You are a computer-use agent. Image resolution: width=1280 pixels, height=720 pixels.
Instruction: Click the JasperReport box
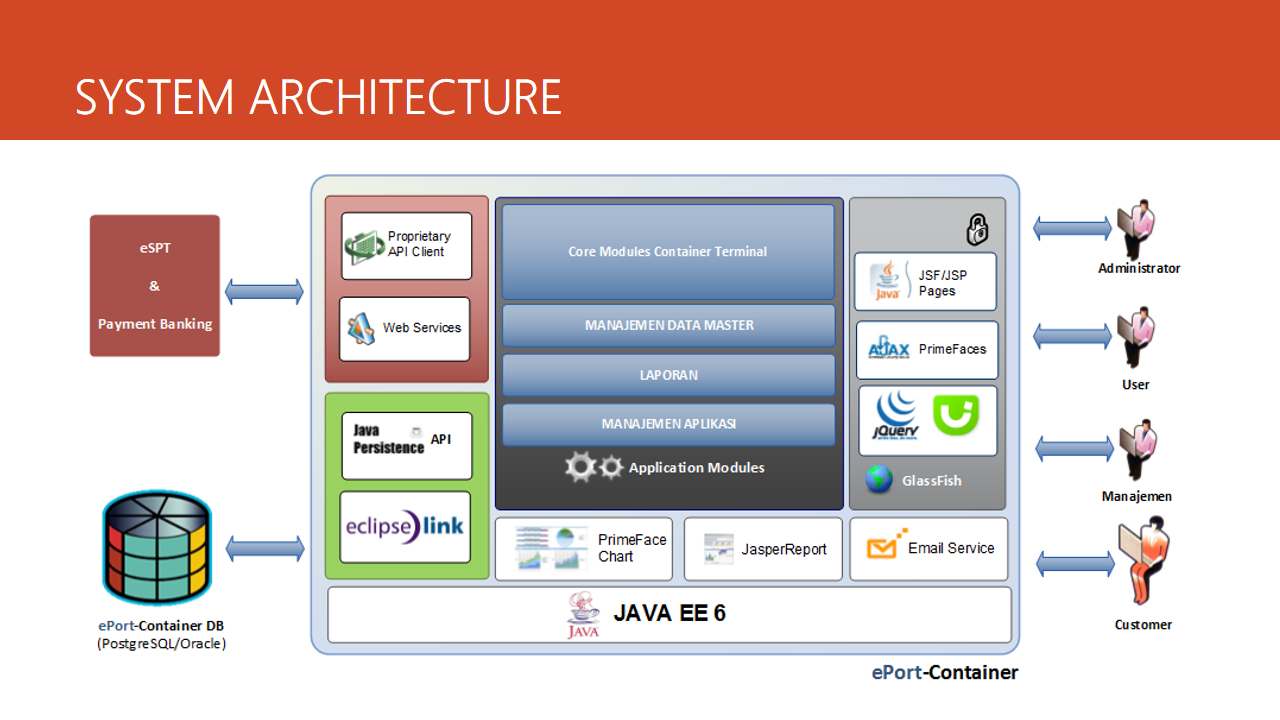763,549
